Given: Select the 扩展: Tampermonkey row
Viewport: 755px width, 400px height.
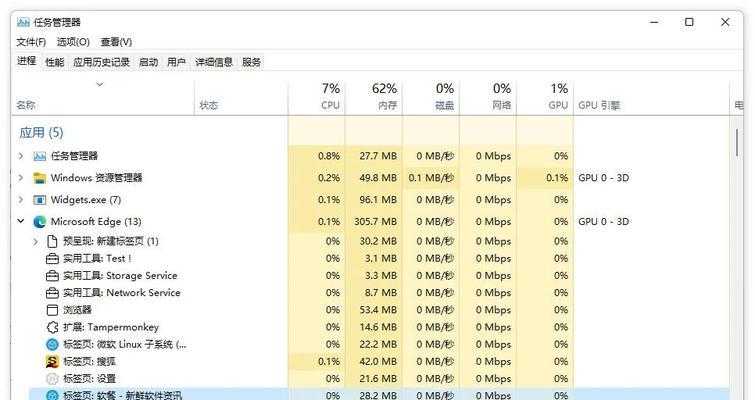Looking at the screenshot, I should pyautogui.click(x=379, y=327).
